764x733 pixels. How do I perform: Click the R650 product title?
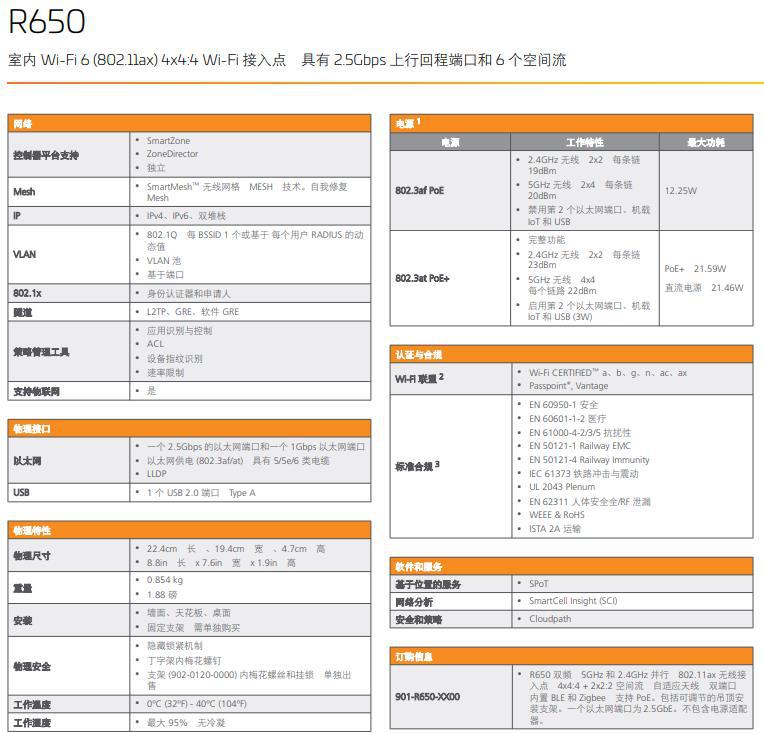coord(47,22)
